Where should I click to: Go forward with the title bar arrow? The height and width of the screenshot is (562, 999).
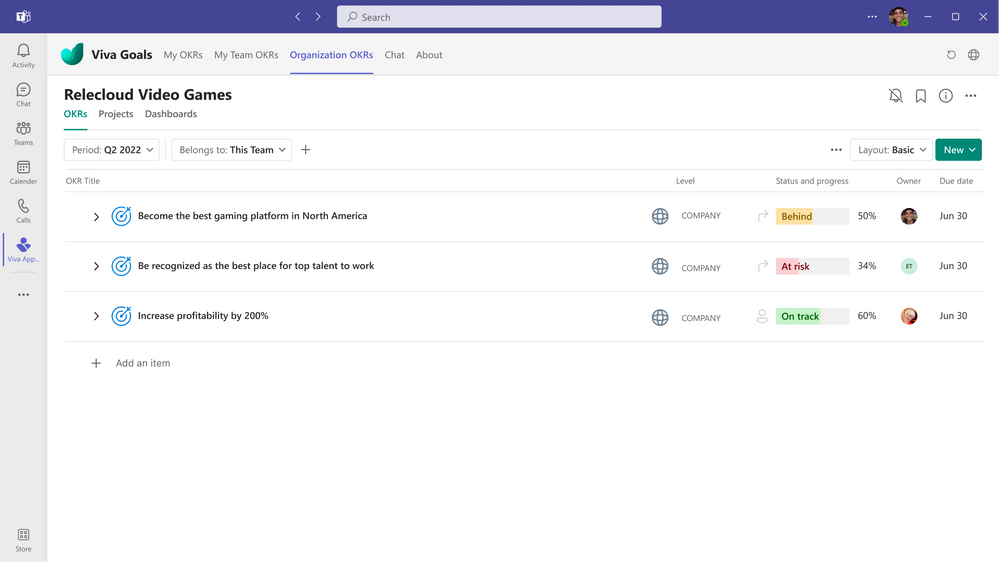[x=318, y=17]
